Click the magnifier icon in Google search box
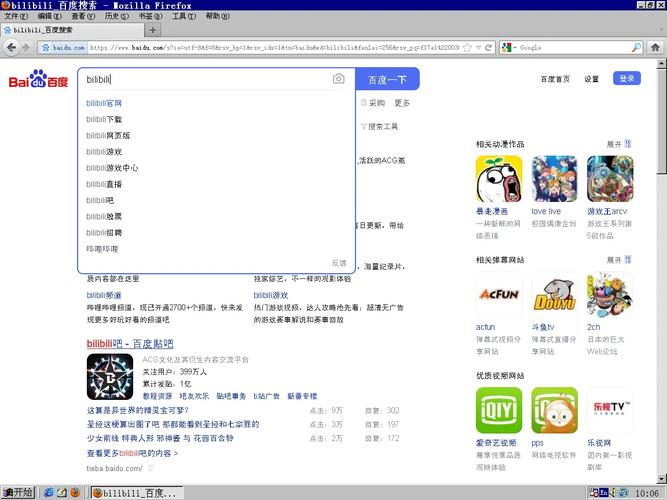The height and width of the screenshot is (500, 667). 636,48
